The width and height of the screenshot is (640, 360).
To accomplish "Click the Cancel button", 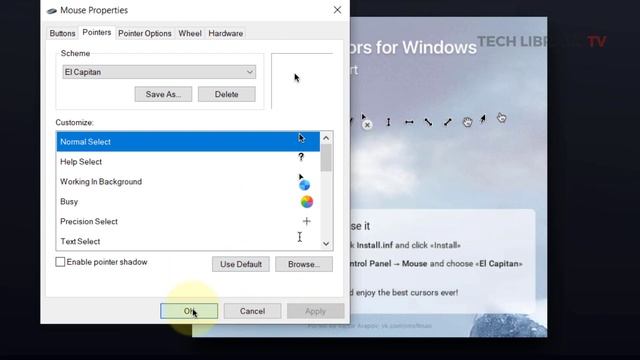I will coord(252,311).
